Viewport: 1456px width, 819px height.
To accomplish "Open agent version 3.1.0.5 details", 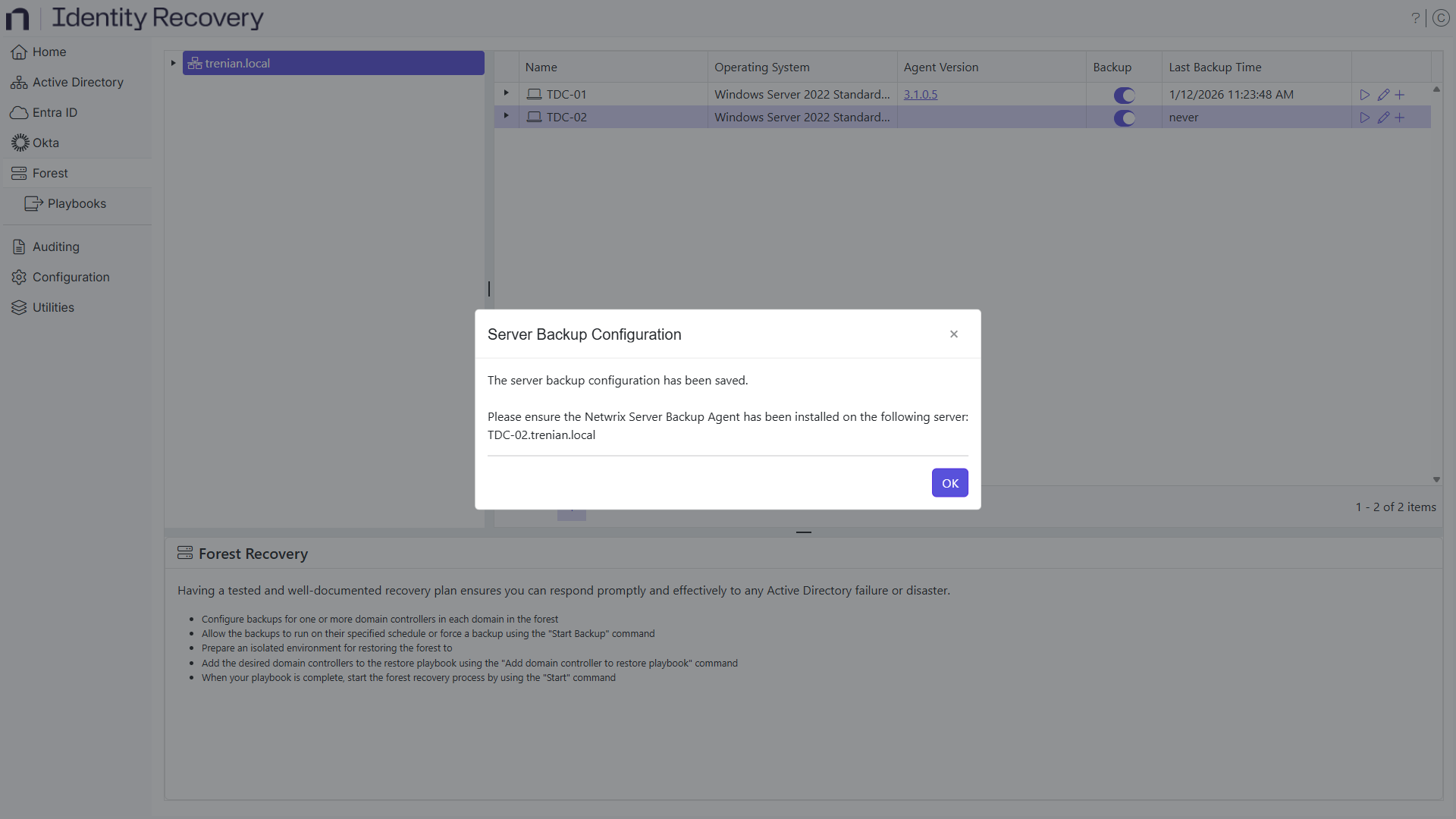I will coord(921,94).
